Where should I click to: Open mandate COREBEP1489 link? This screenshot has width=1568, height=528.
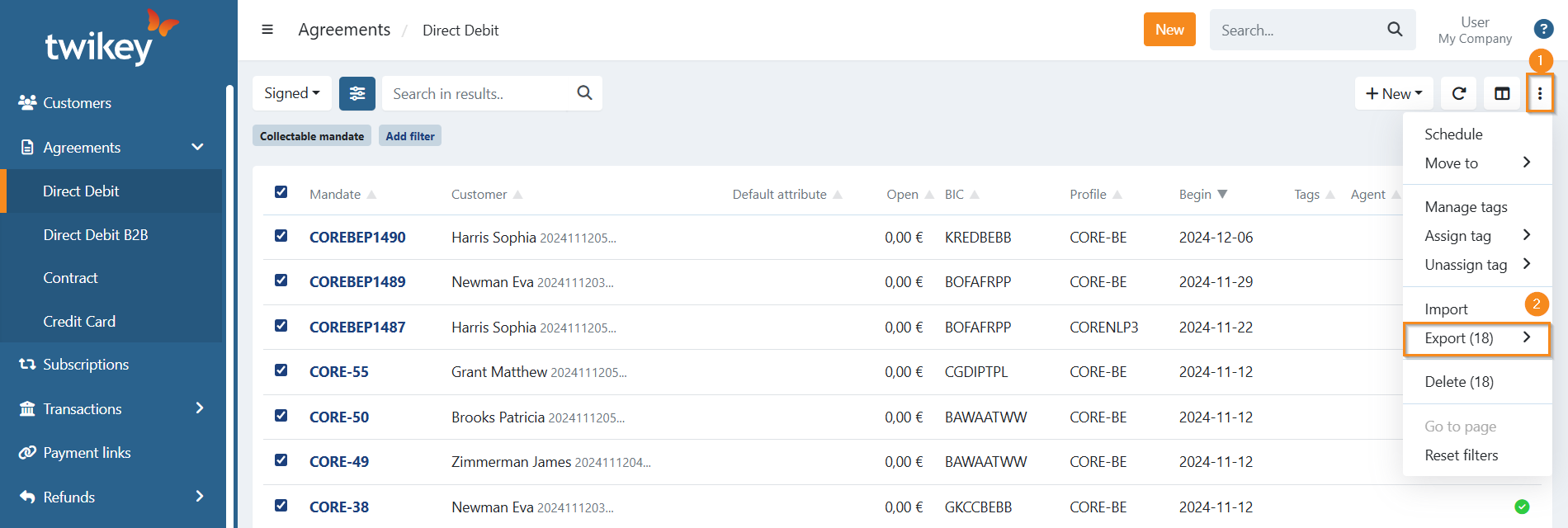357,281
